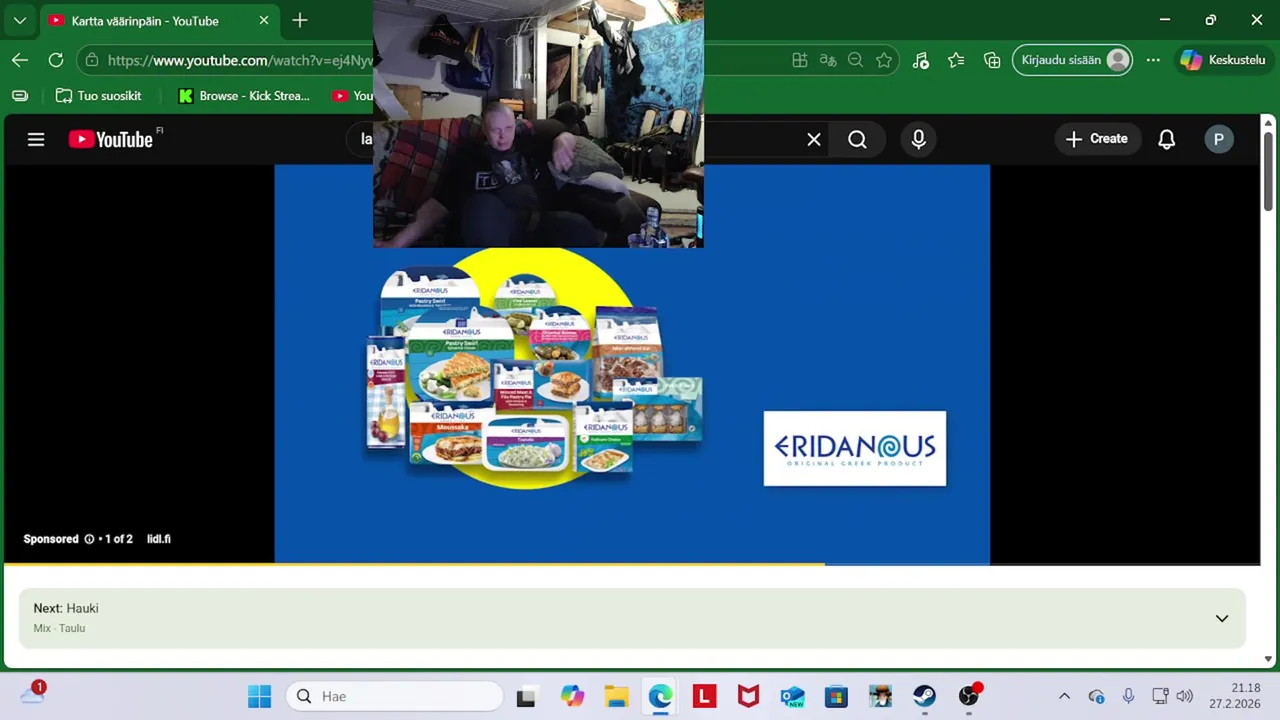Click the zoom out magnifier in address bar
The height and width of the screenshot is (720, 1280).
click(x=855, y=60)
